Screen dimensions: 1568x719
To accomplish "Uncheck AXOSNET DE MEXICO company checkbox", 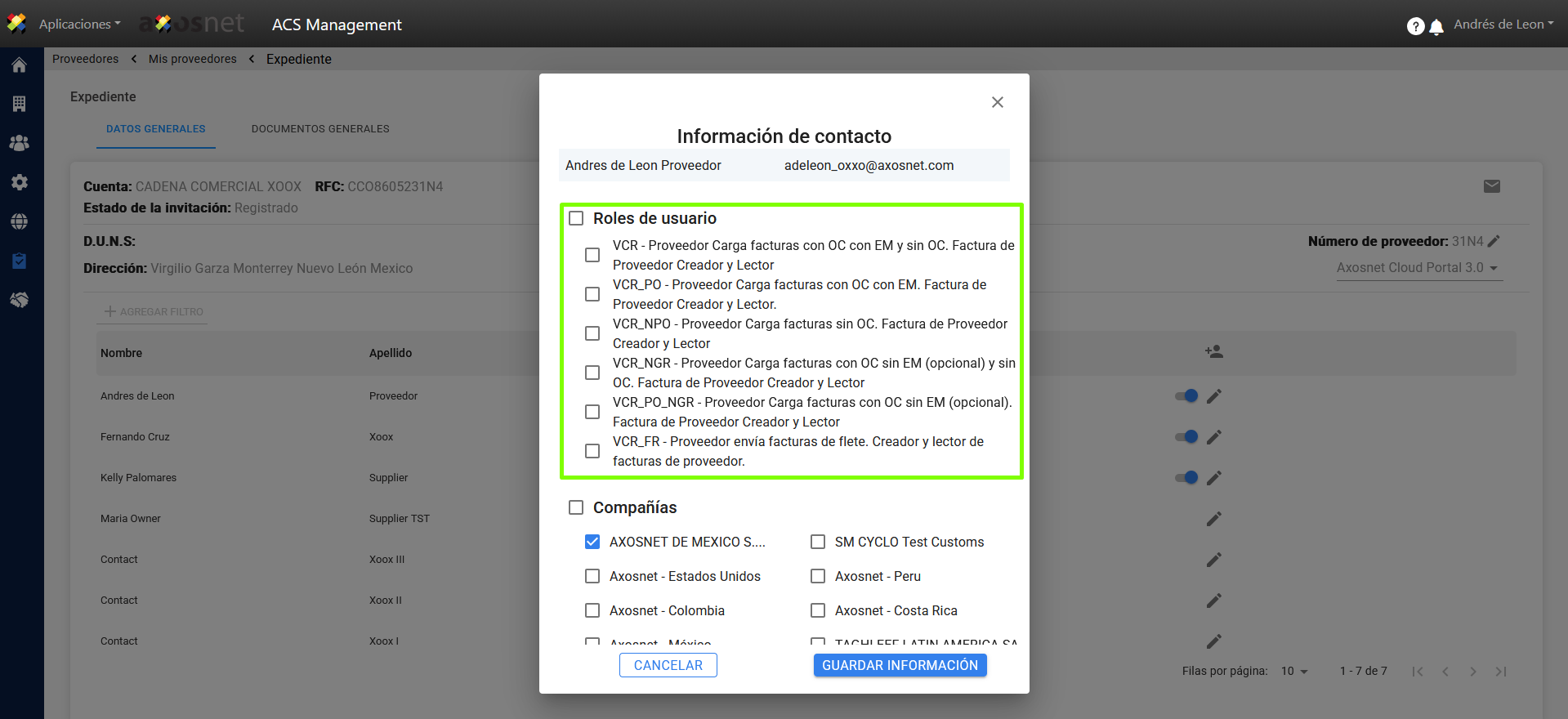I will point(592,542).
